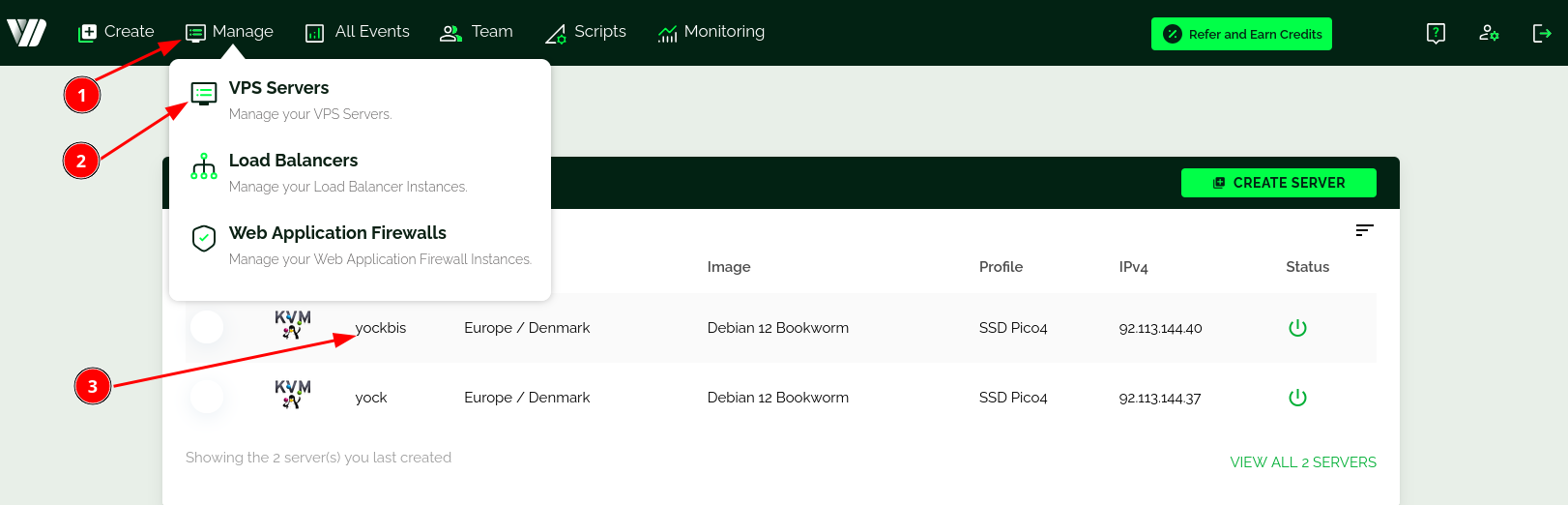Click the KVM icon for yock server
The width and height of the screenshot is (1568, 505).
coord(292,395)
